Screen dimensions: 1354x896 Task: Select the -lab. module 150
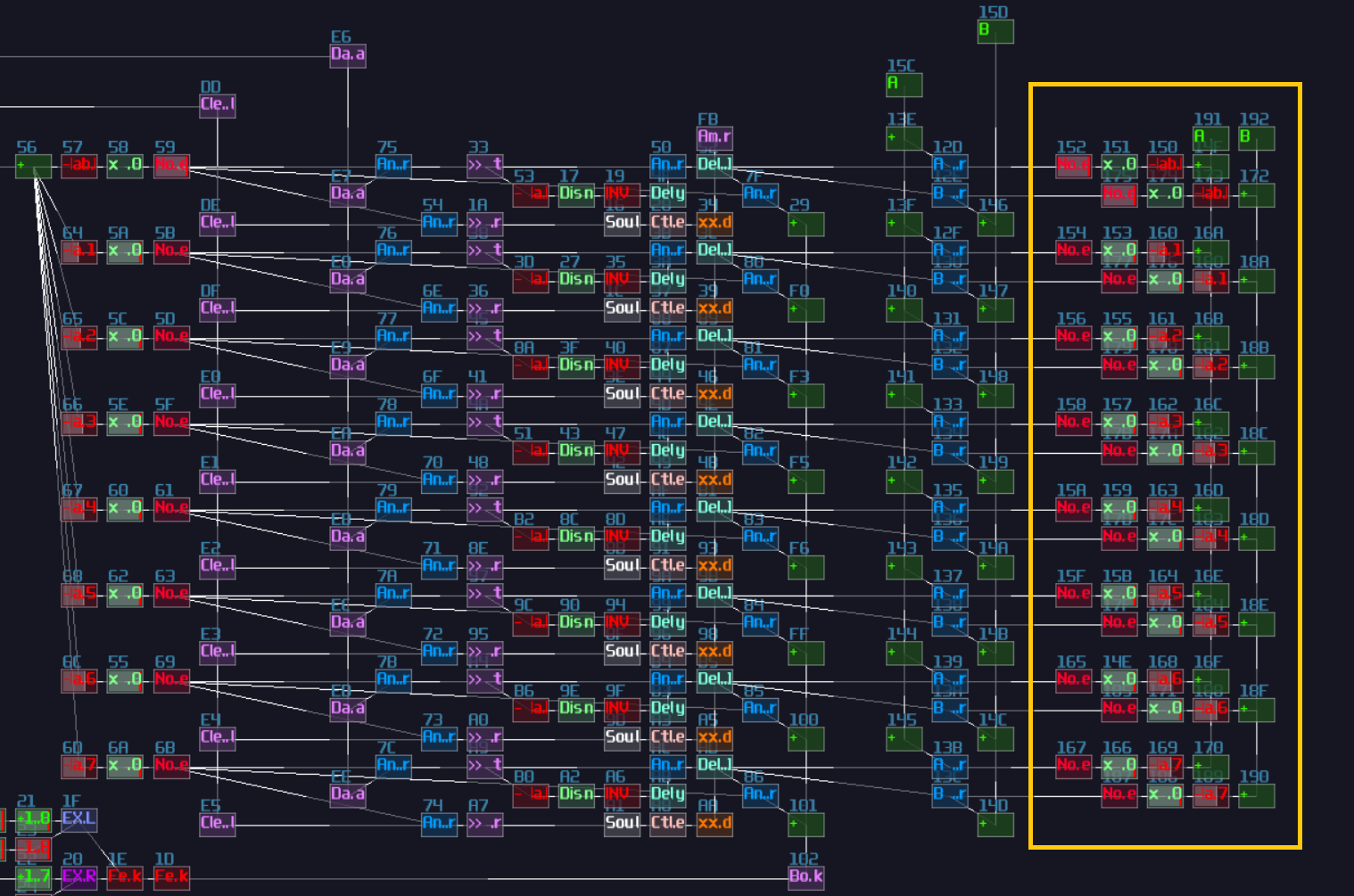1165,166
